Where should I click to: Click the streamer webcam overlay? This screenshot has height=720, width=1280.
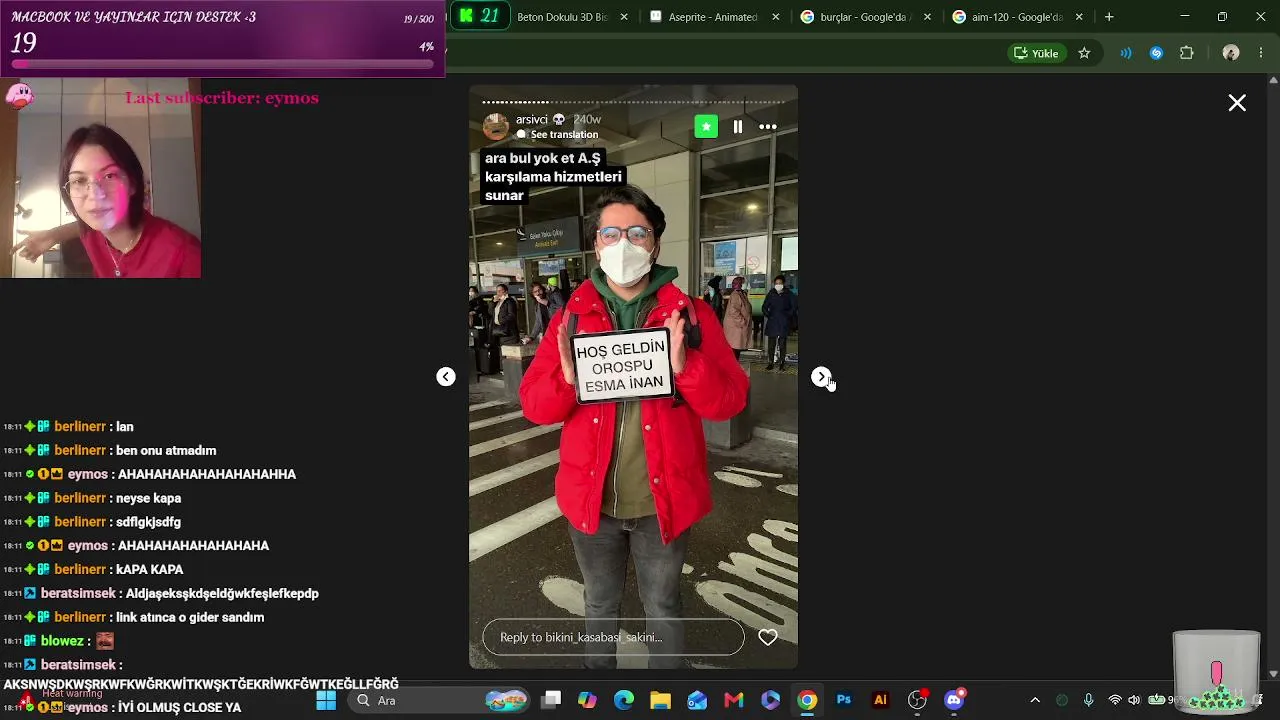tap(100, 178)
